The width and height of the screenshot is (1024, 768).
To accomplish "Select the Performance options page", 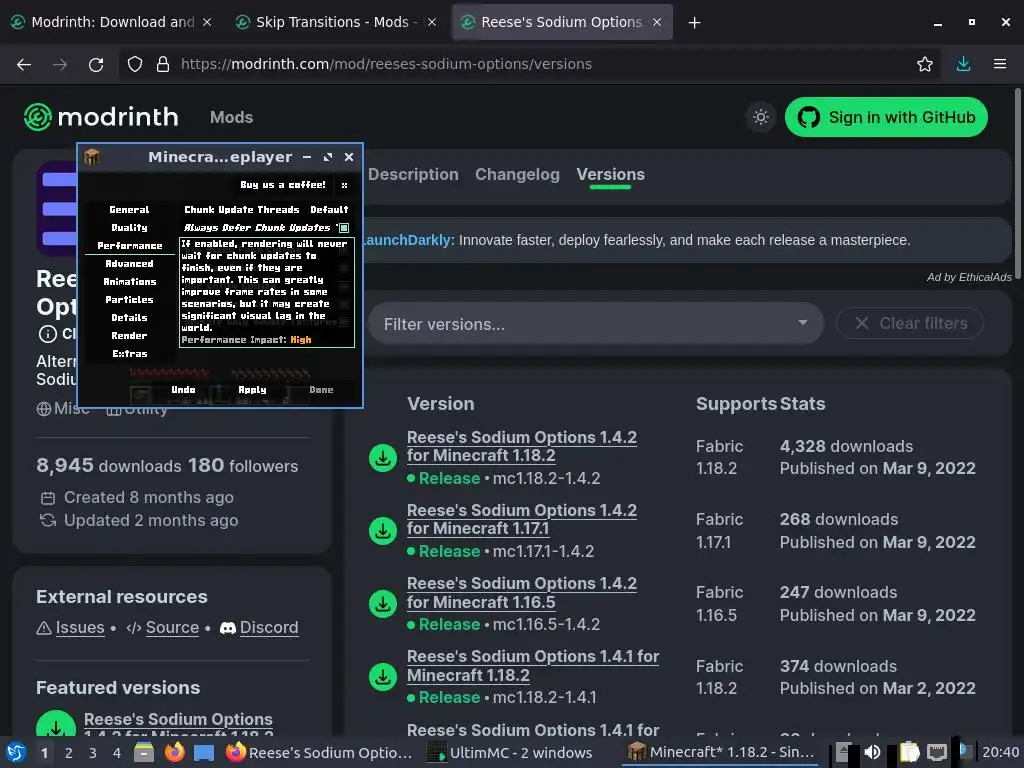I will pyautogui.click(x=129, y=246).
